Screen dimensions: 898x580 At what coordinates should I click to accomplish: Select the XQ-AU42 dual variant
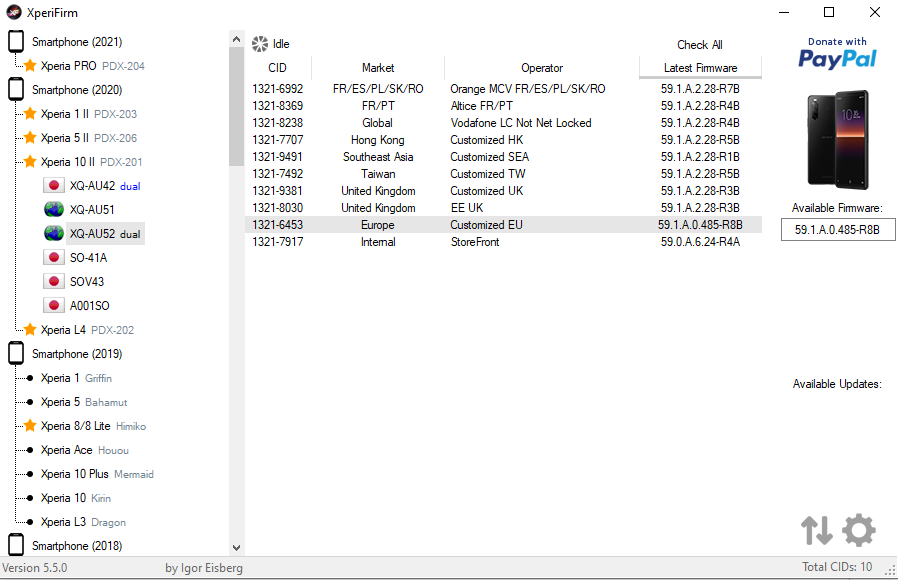105,186
